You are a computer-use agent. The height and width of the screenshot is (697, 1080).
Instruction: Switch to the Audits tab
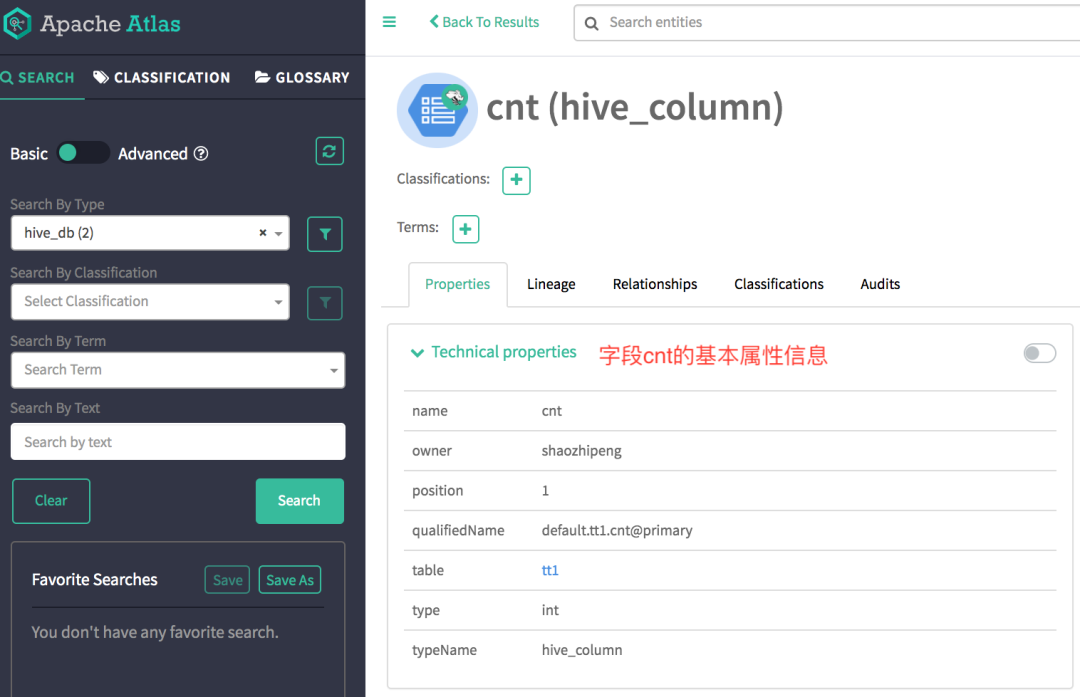pyautogui.click(x=880, y=284)
